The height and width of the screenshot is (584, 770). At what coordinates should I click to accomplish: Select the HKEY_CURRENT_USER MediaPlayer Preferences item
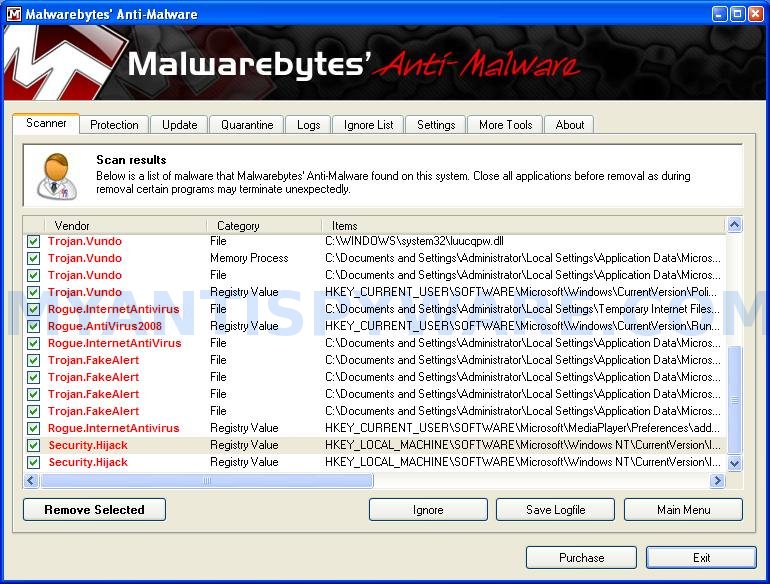522,428
